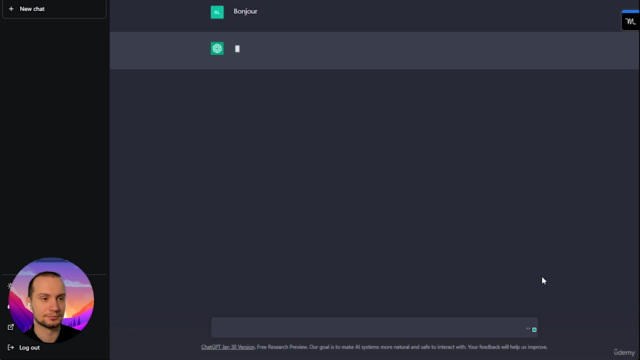This screenshot has width=640, height=360.
Task: Select the Bonjour message text
Action: (x=245, y=11)
